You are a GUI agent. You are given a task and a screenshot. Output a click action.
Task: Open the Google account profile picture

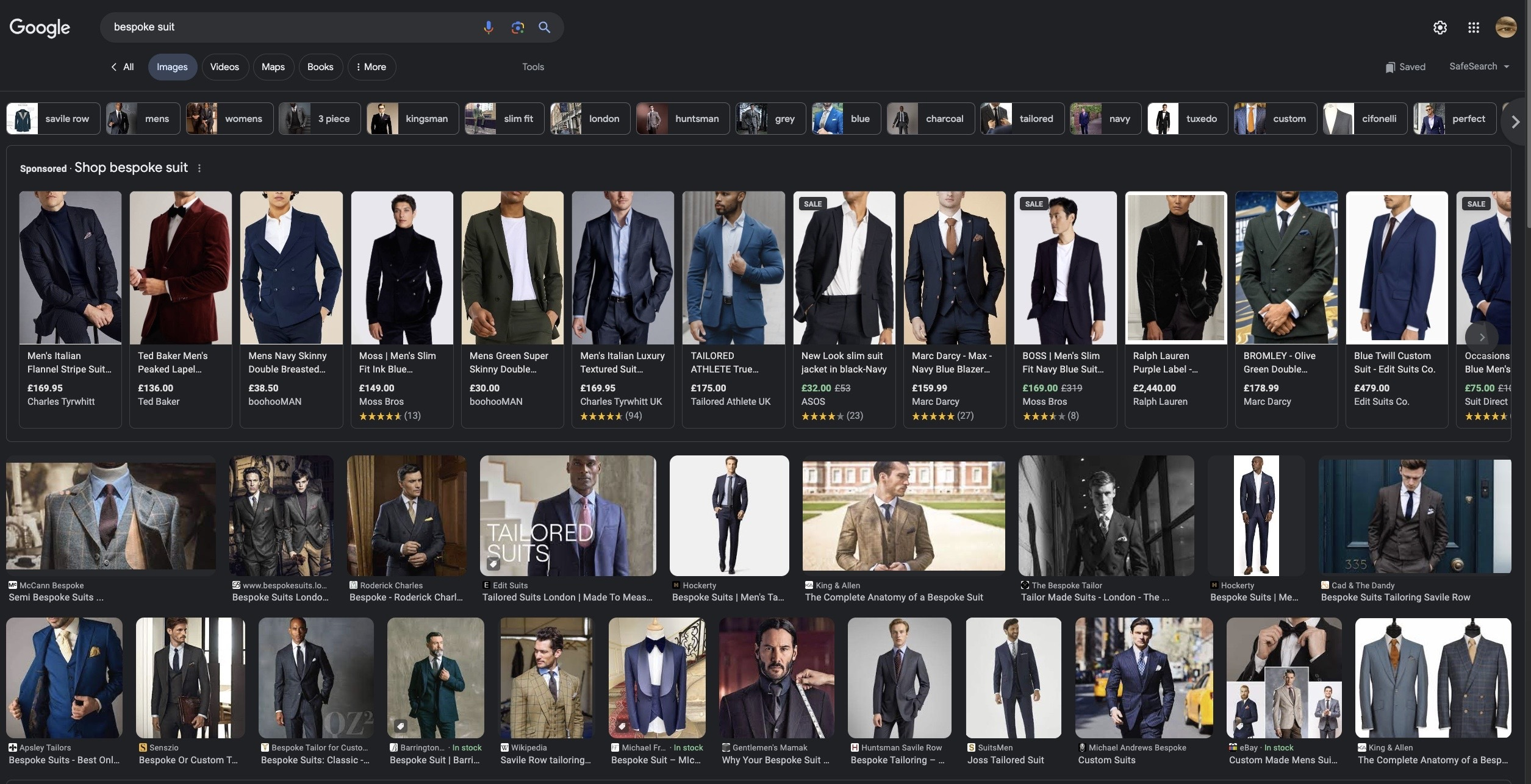click(x=1505, y=27)
